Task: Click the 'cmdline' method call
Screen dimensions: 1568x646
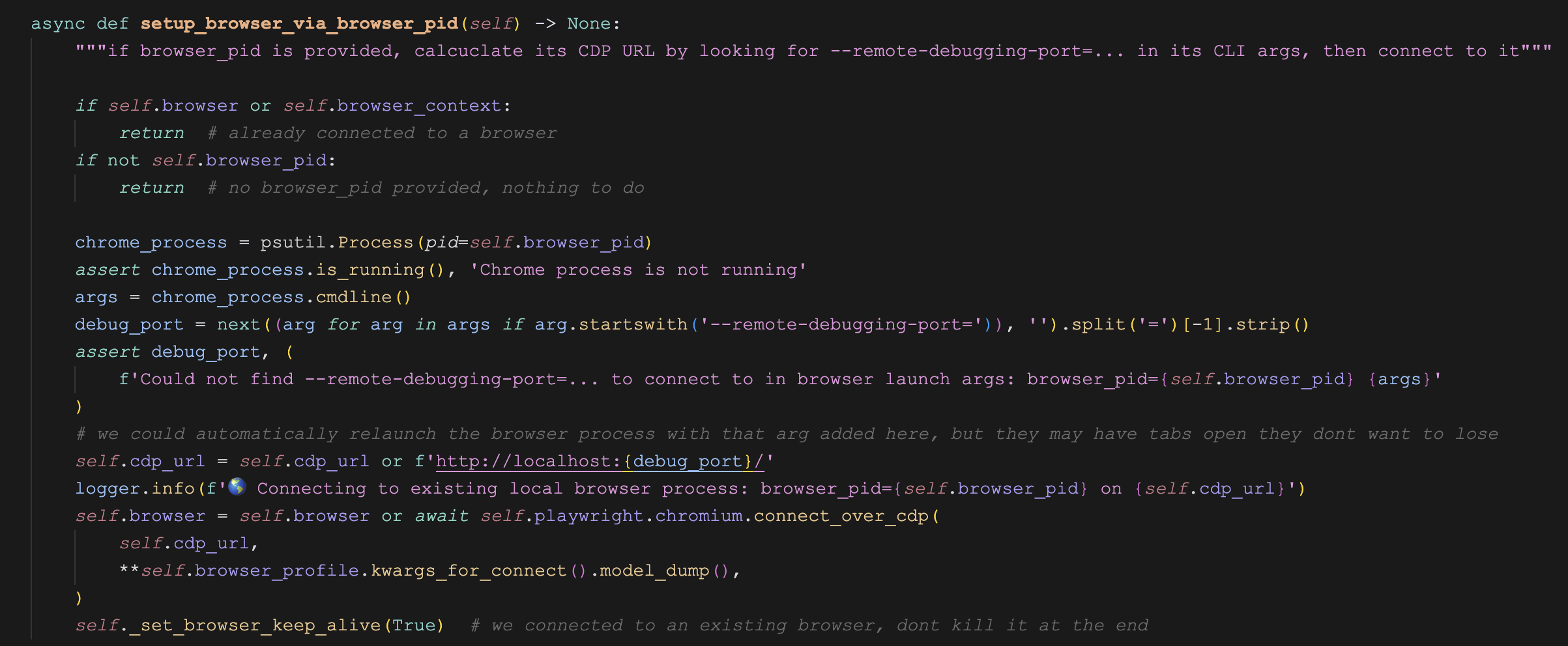Action: (x=354, y=297)
